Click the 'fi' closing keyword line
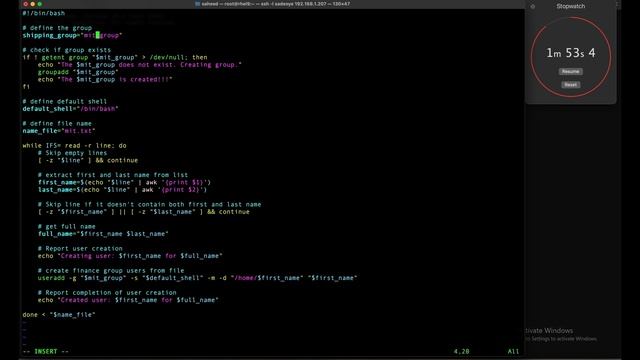This screenshot has height=360, width=640. (26, 87)
